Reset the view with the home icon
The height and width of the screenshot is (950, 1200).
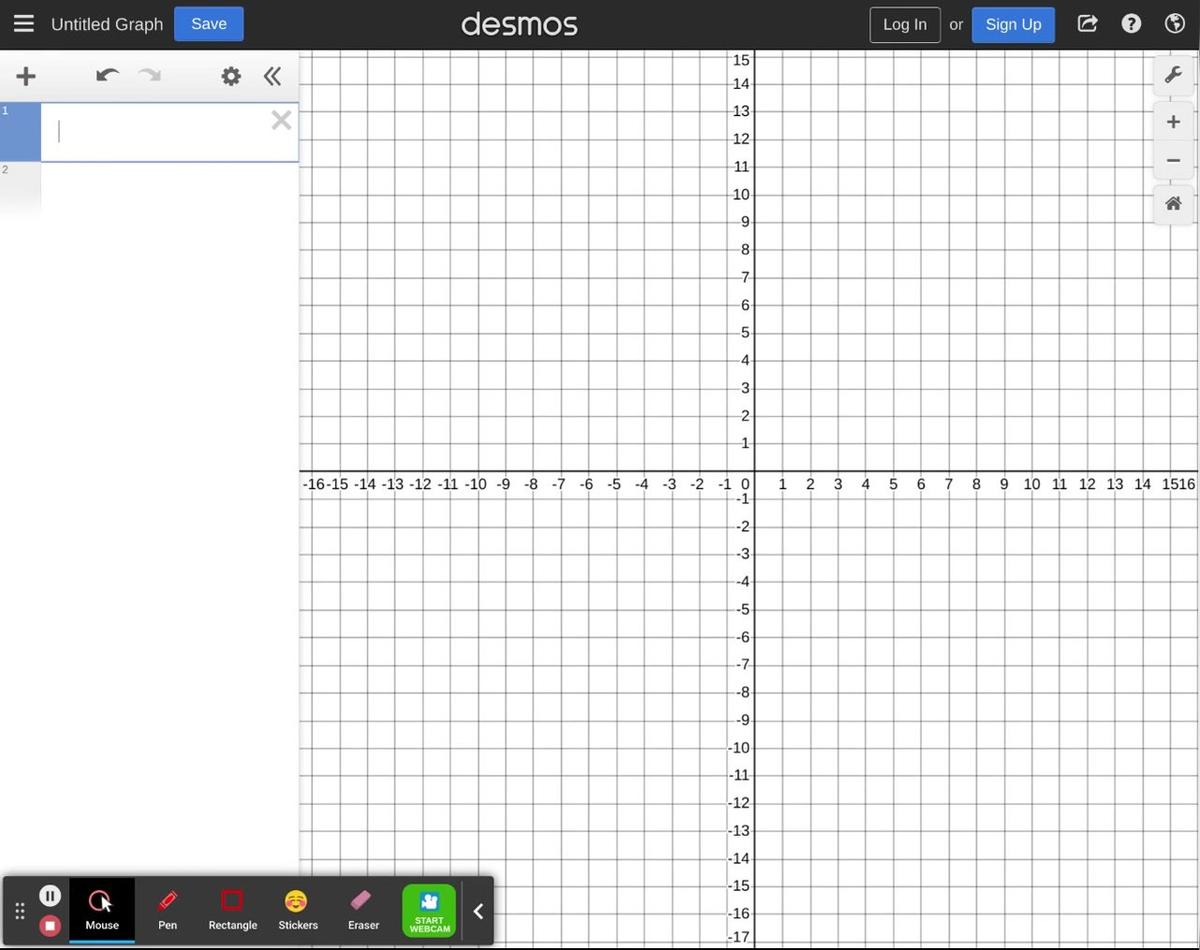[1173, 203]
